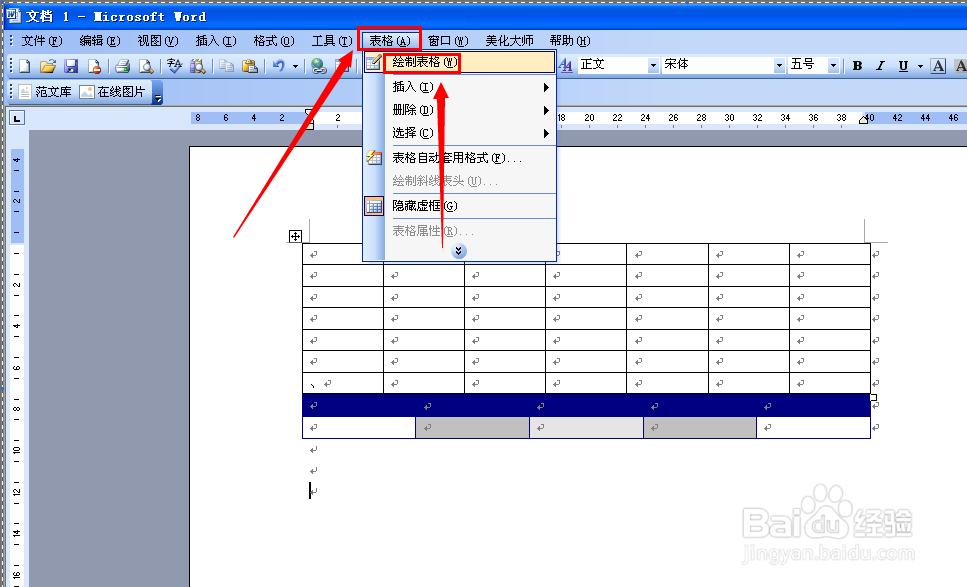Run the spelling and grammar check

point(172,64)
